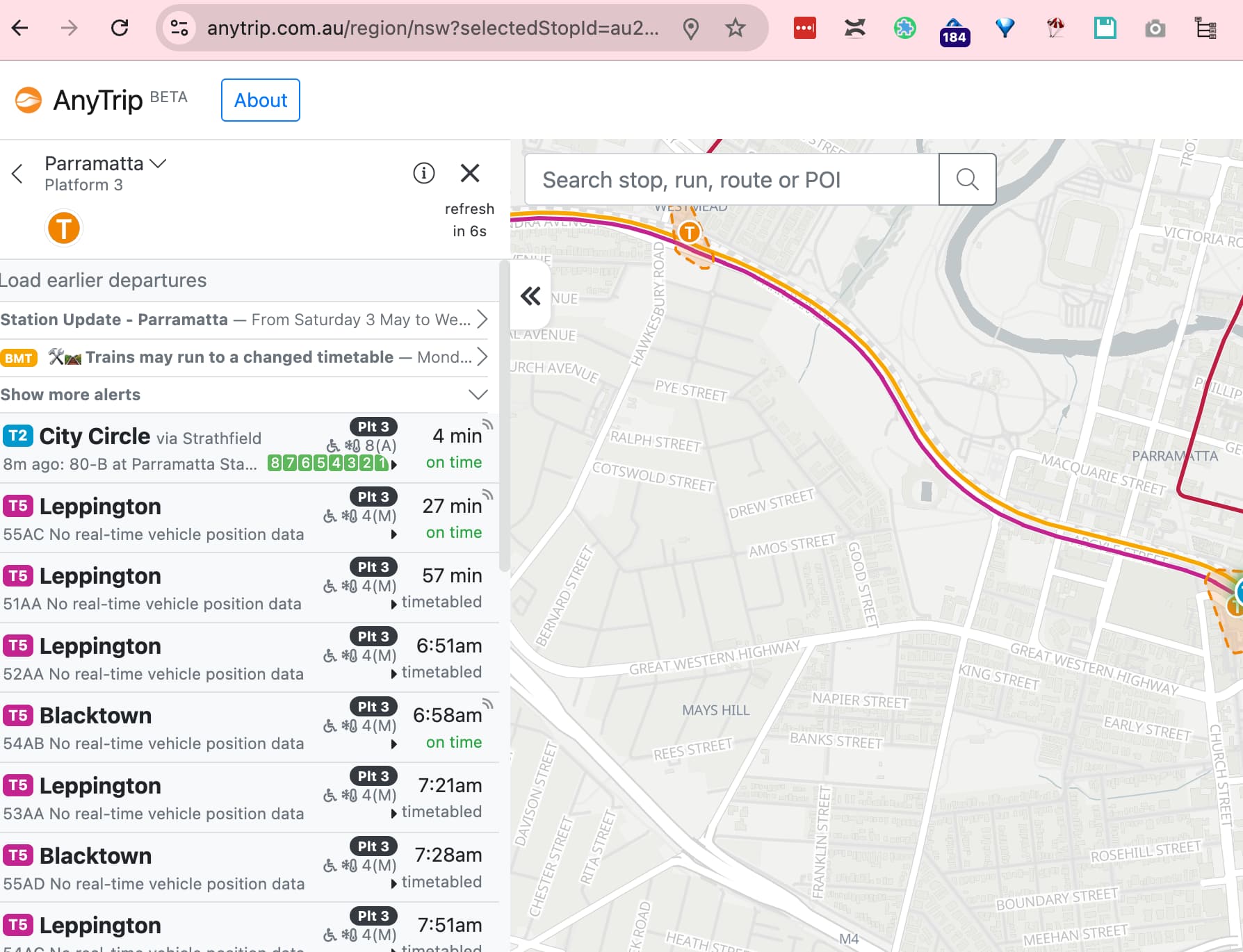
Task: Click car 1 occupancy indicator on City Circle
Action: 382,463
